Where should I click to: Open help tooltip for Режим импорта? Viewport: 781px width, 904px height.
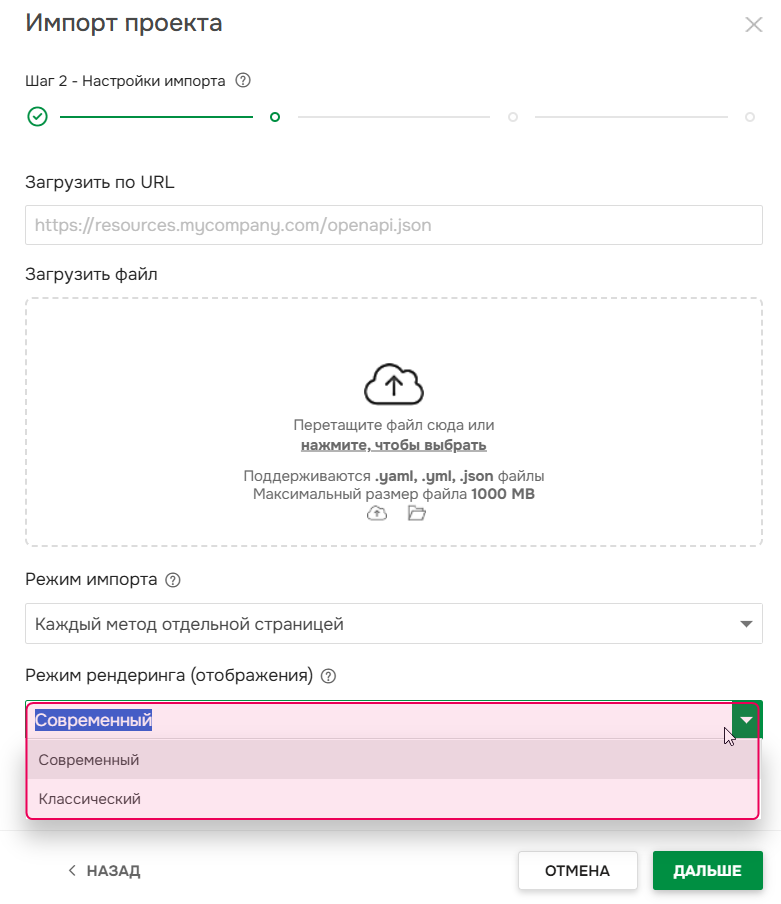point(173,579)
